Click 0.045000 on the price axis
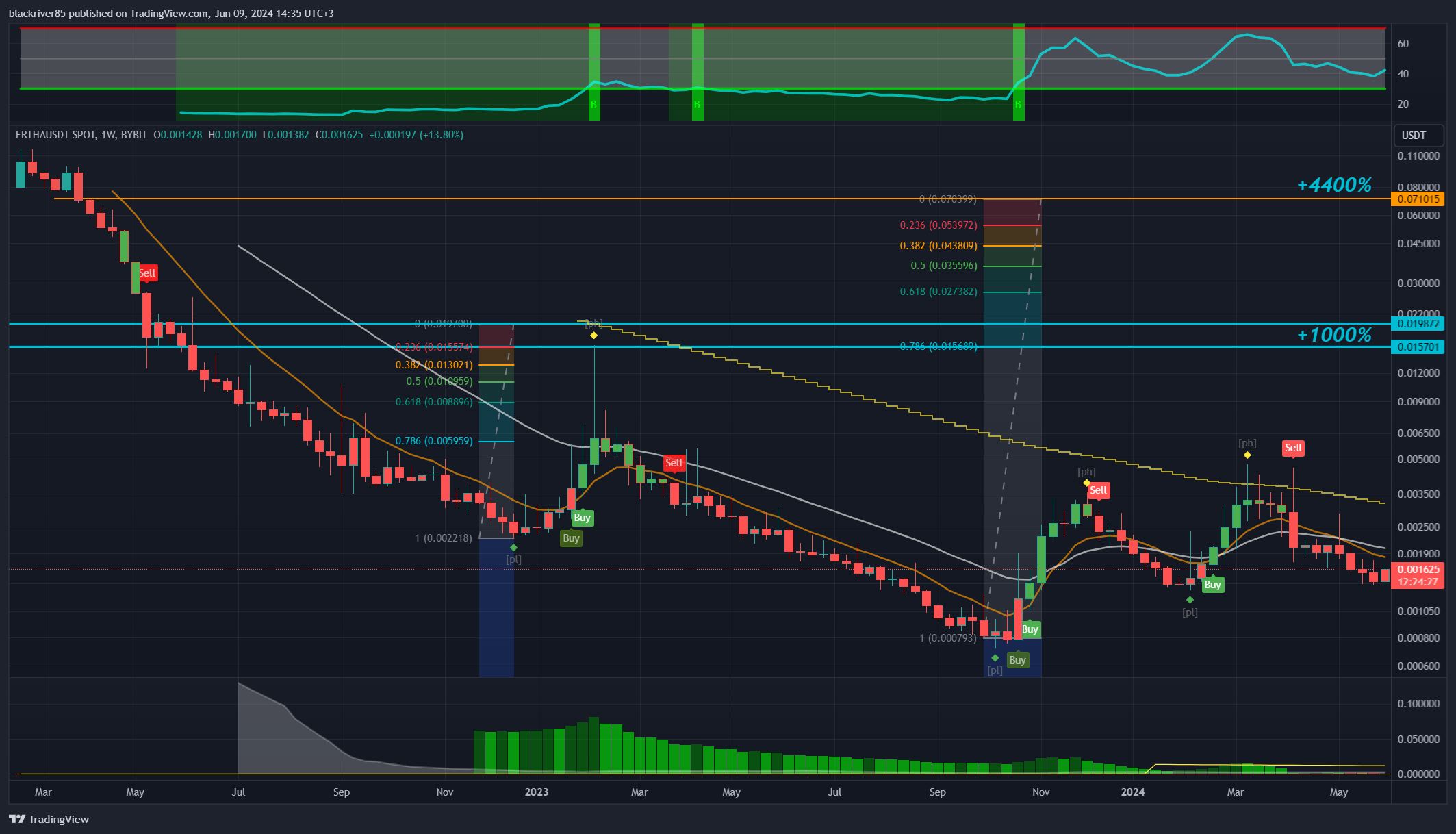The height and width of the screenshot is (834, 1456). point(1419,244)
